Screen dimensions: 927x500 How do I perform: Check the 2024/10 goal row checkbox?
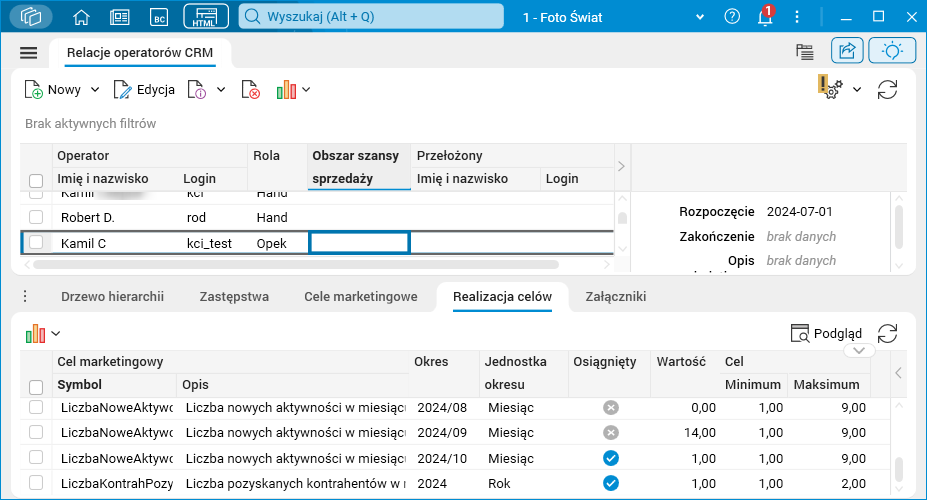(x=36, y=457)
